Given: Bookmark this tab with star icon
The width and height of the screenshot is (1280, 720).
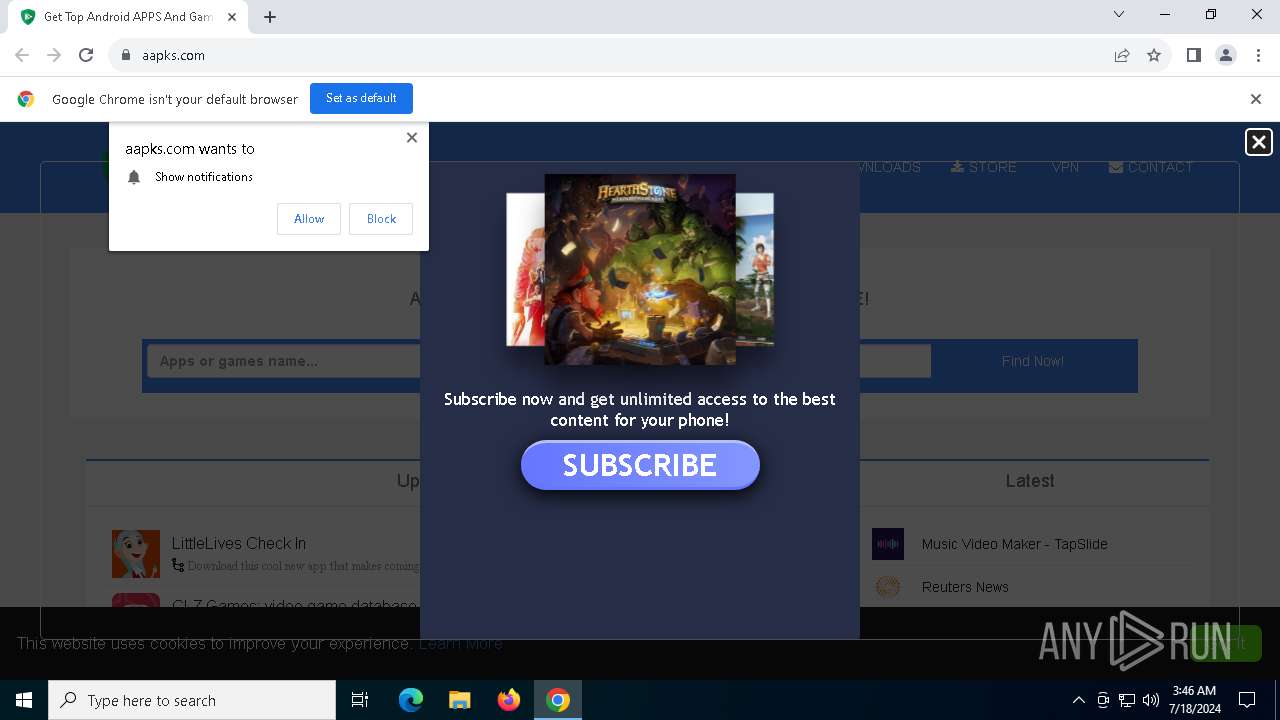Looking at the screenshot, I should coord(1154,55).
